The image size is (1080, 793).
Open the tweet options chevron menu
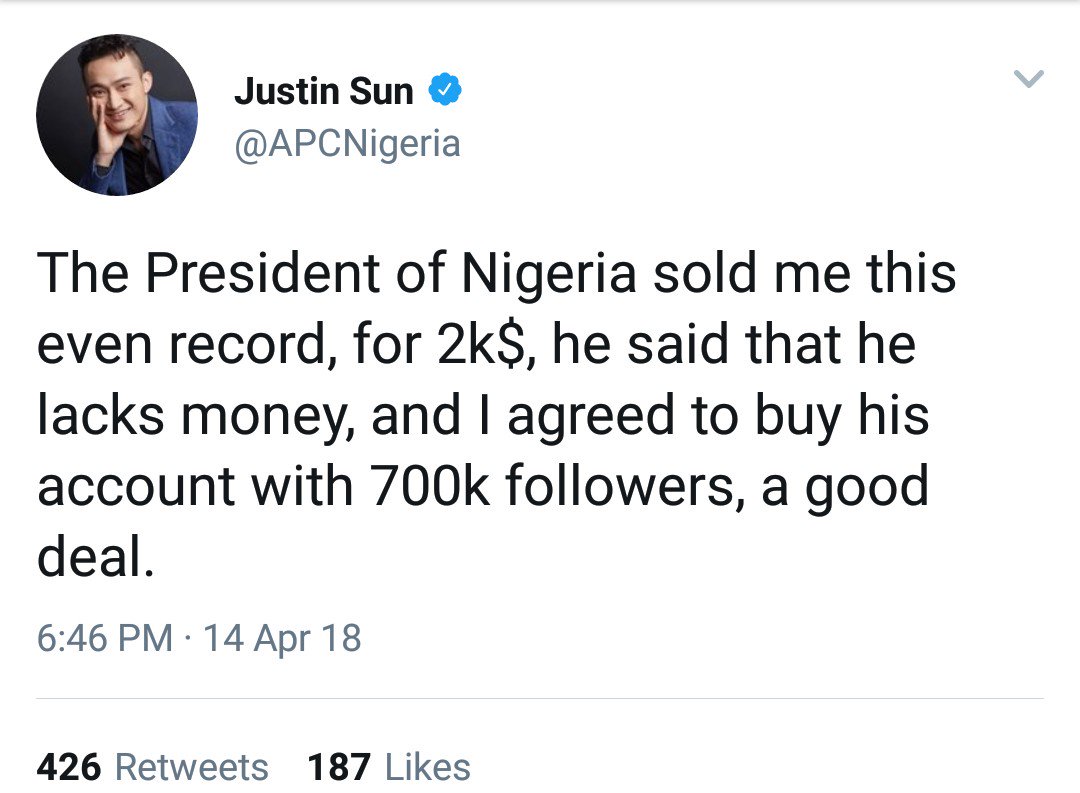pyautogui.click(x=1029, y=78)
